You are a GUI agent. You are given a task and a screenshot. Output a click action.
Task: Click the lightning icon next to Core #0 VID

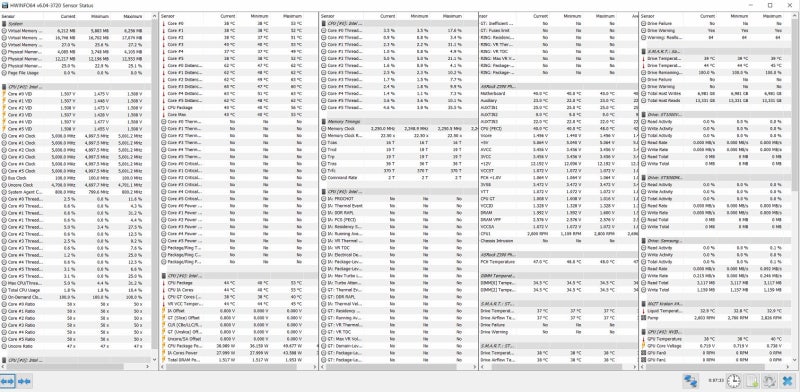4,94
